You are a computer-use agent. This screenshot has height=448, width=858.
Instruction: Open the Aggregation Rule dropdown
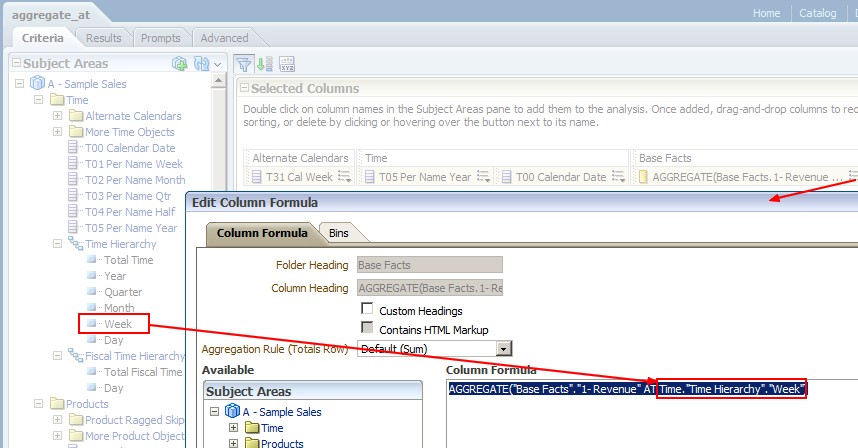(x=503, y=348)
